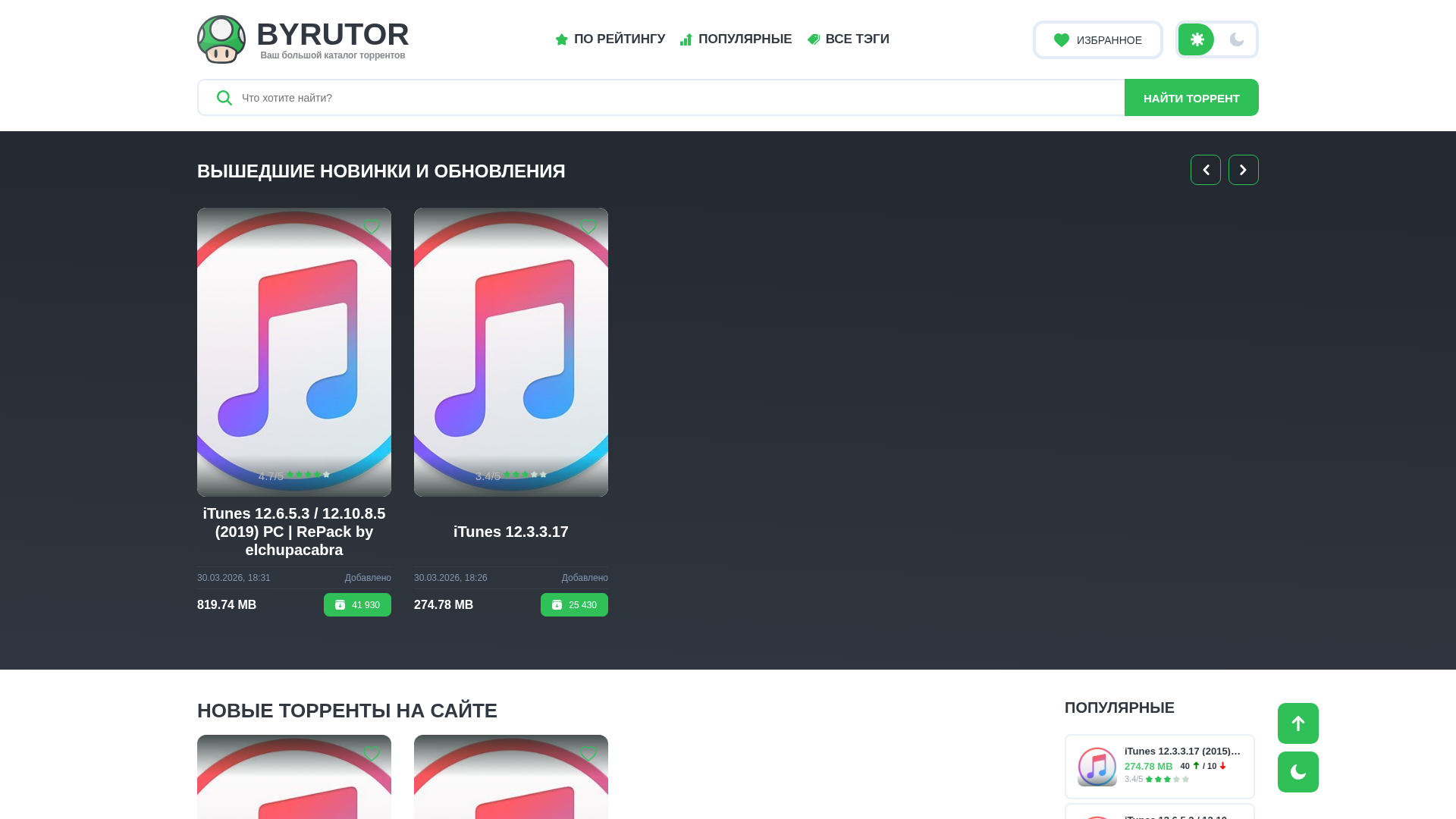The height and width of the screenshot is (819, 1456).
Task: Switch to dark theme with header moon toggle
Action: 1237,39
